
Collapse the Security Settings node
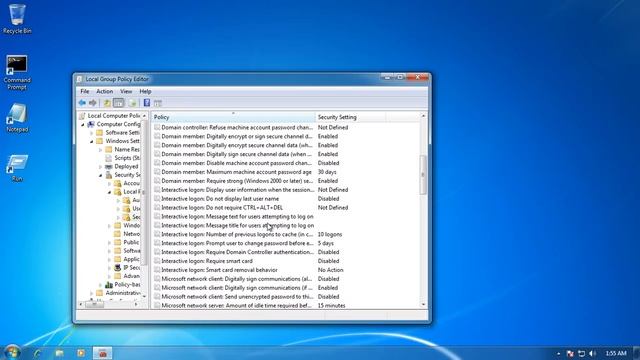[100, 175]
